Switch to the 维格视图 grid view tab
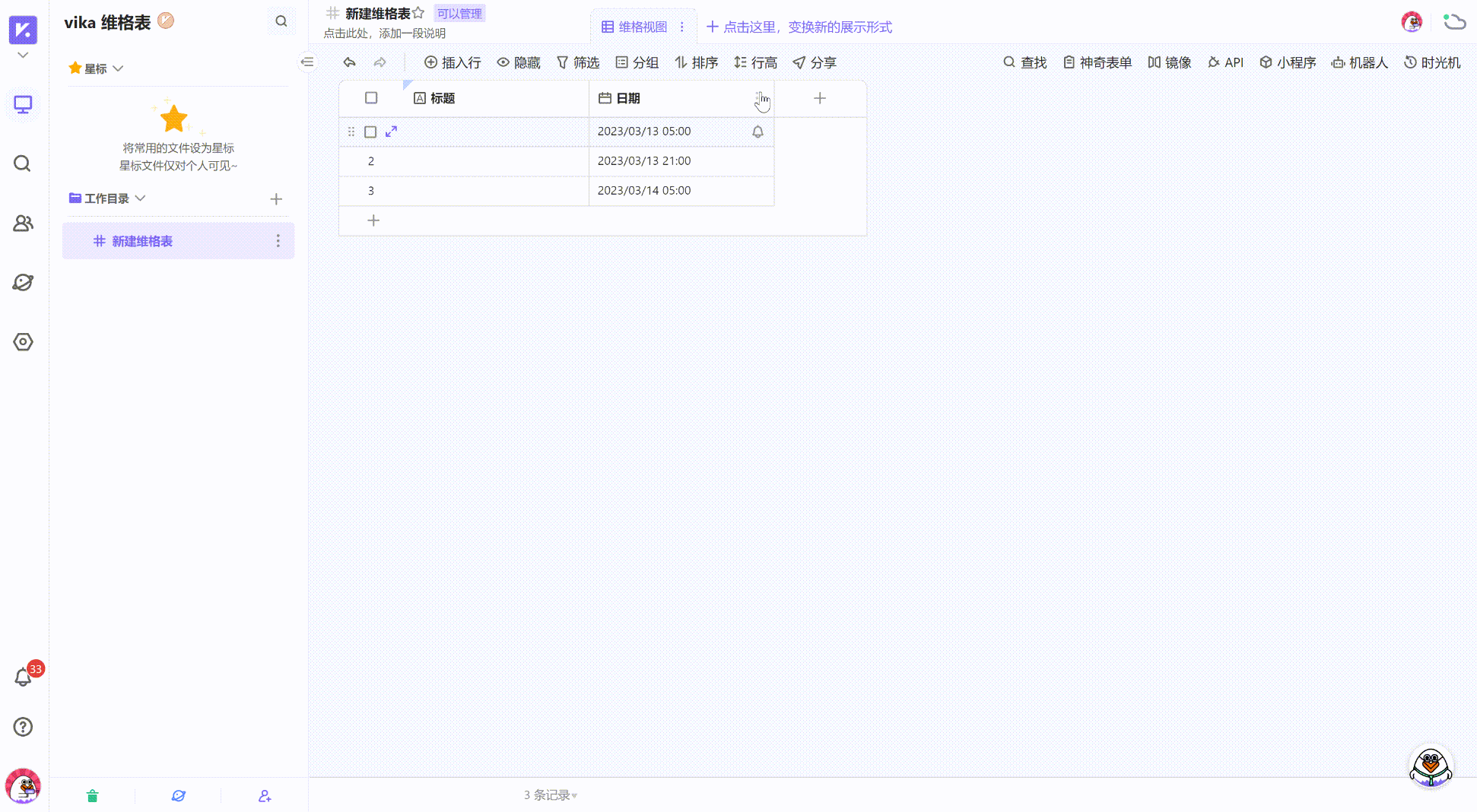 [x=643, y=26]
